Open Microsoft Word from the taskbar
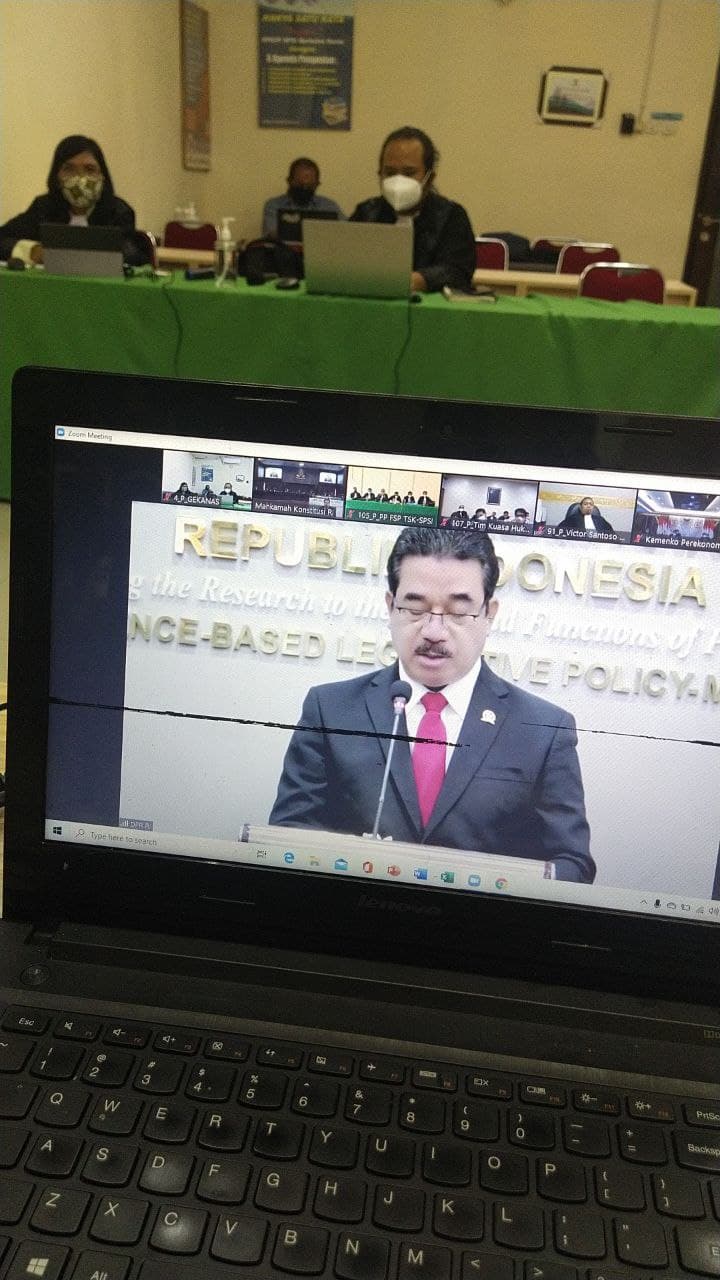The width and height of the screenshot is (720, 1280). tap(420, 873)
